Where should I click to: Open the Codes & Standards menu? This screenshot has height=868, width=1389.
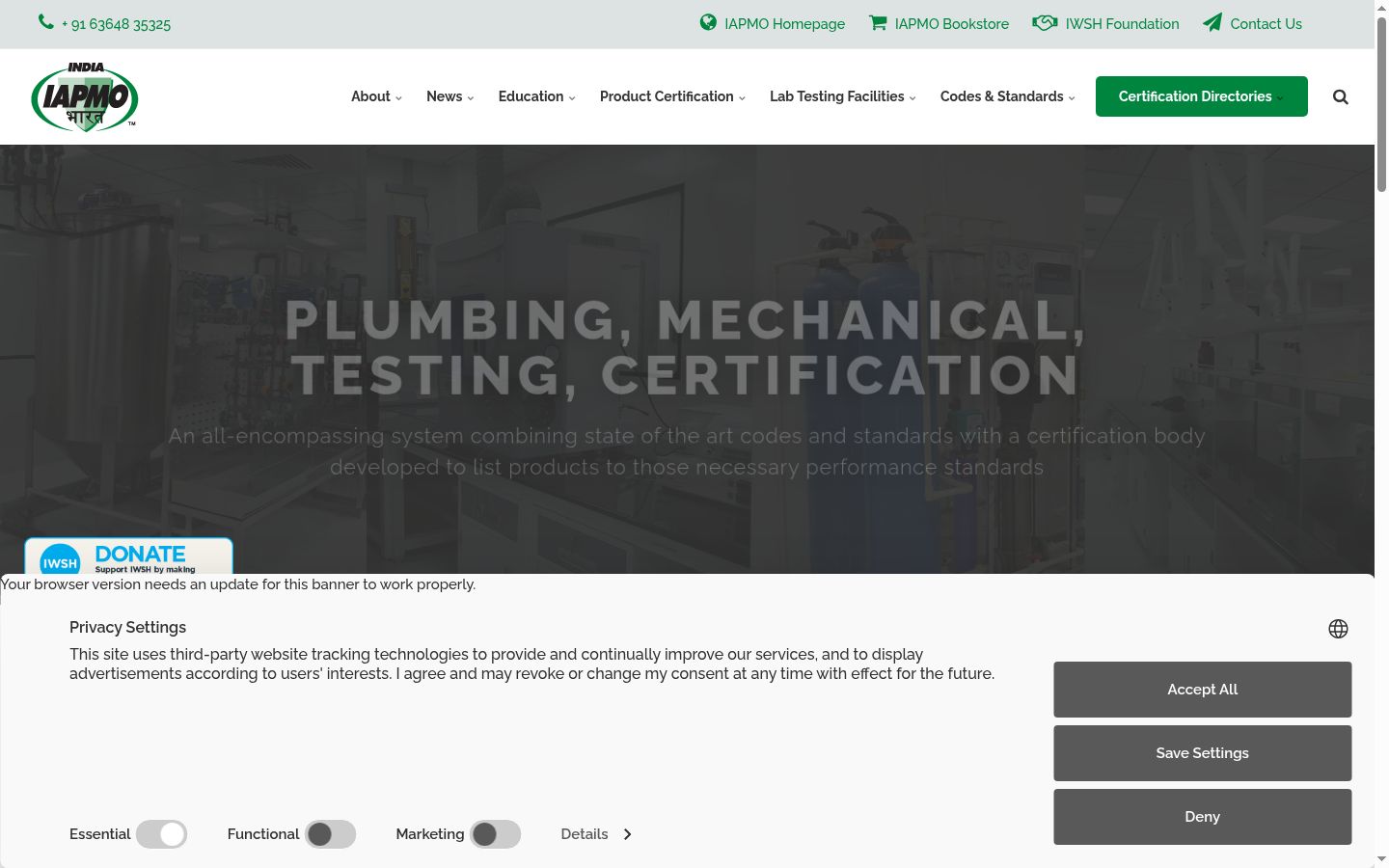(1008, 96)
